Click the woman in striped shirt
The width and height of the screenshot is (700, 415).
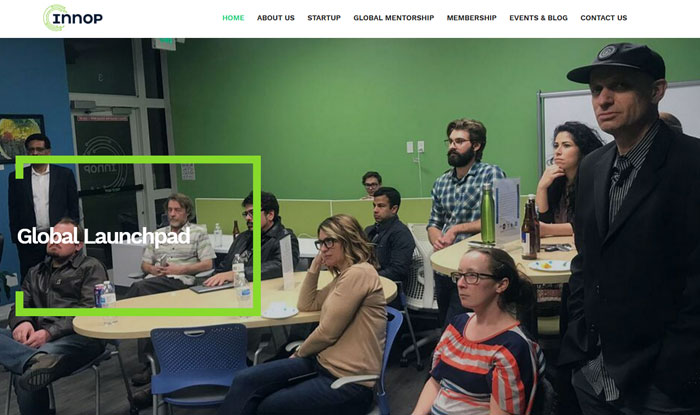click(484, 335)
